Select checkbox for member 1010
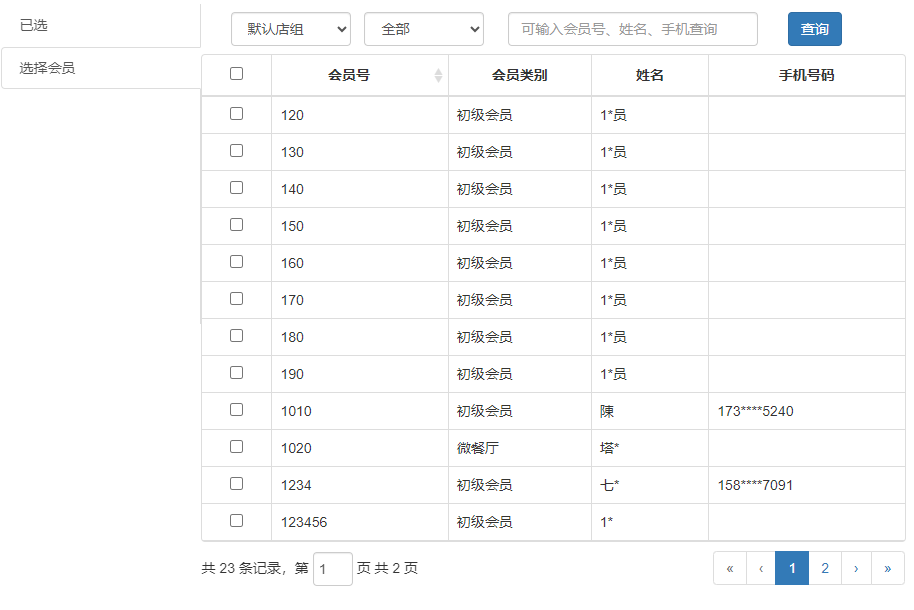This screenshot has height=610, width=914. (236, 409)
